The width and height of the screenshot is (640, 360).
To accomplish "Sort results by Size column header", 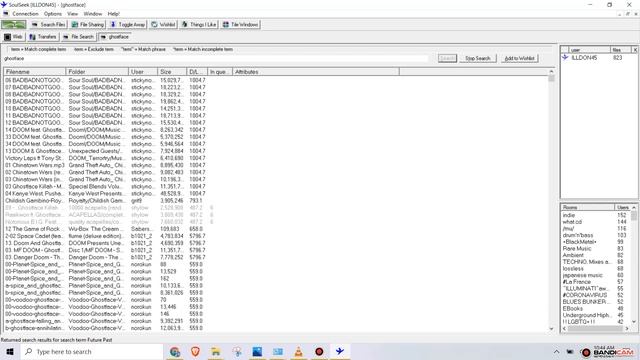I will tap(172, 72).
